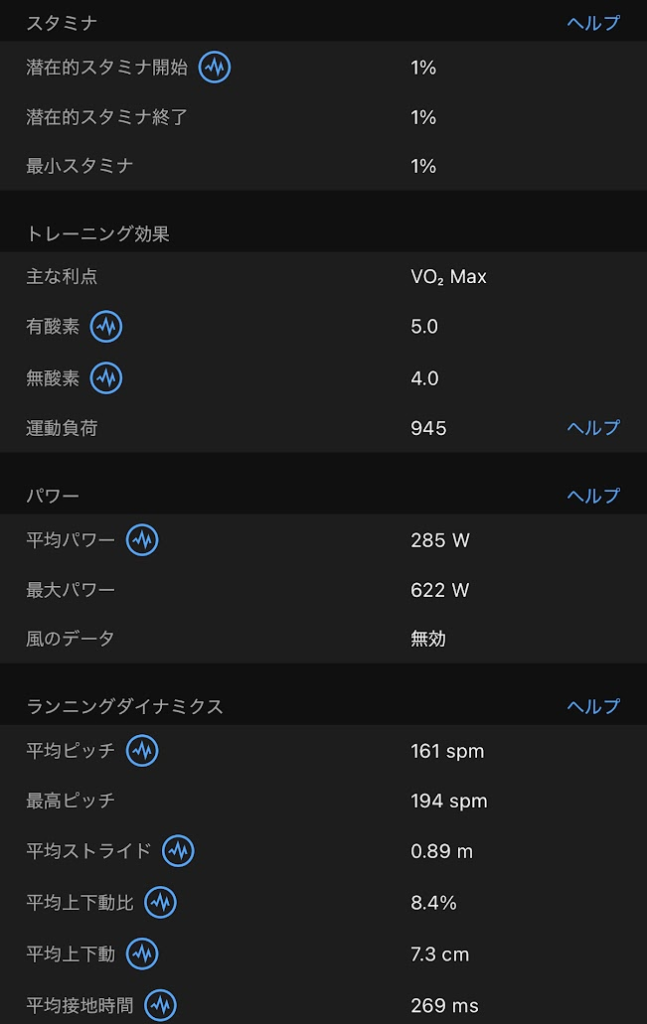Screen dimensions: 647x1024
Task: Tap the 最小スタミナ row
Action: 323,166
